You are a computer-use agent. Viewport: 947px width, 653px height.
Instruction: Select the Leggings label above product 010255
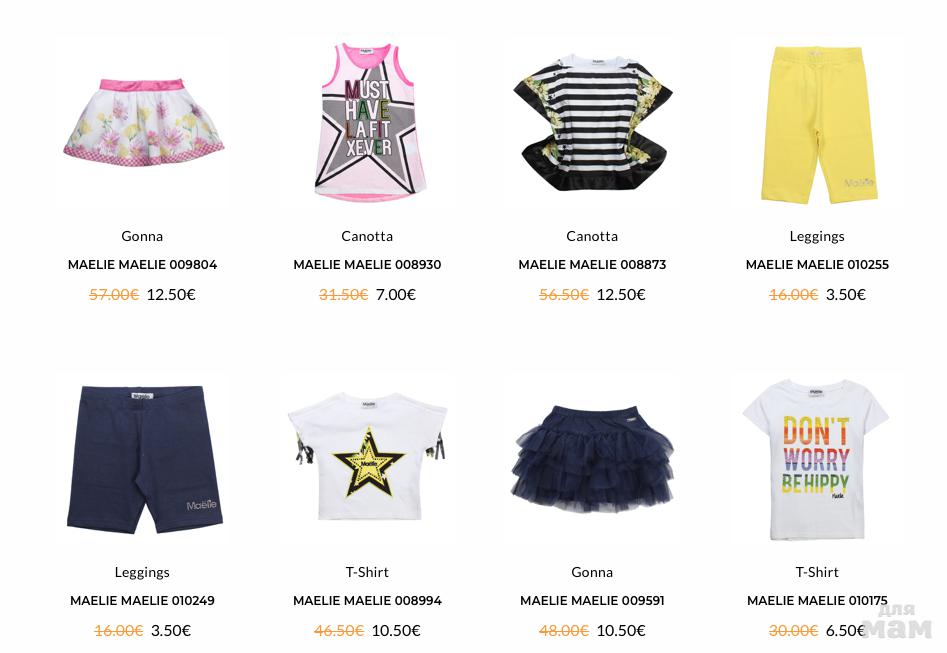pos(817,237)
